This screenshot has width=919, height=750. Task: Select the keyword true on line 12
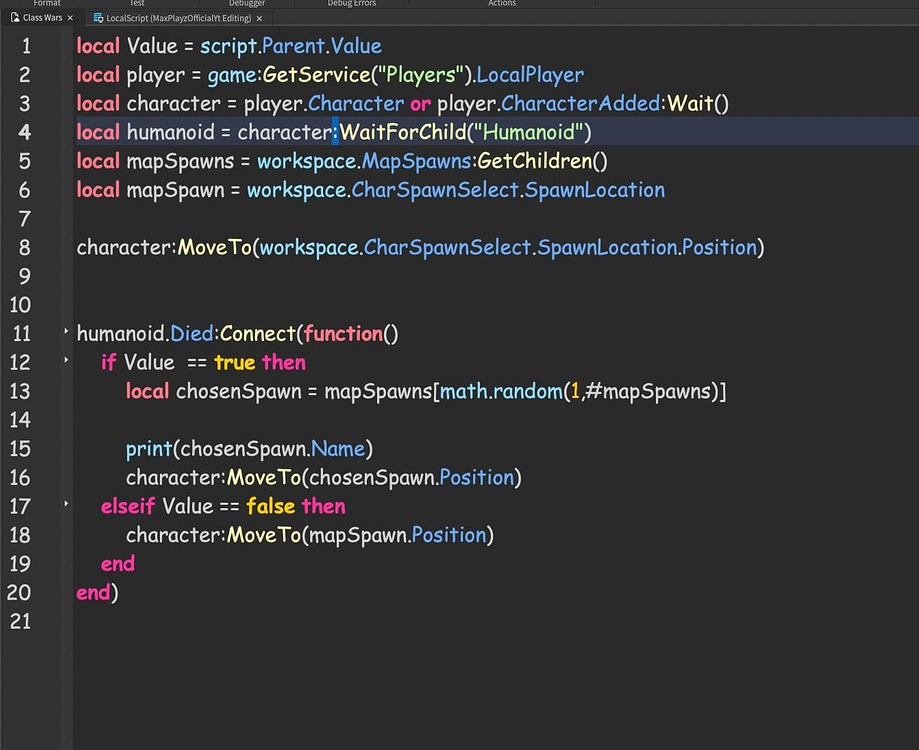233,362
